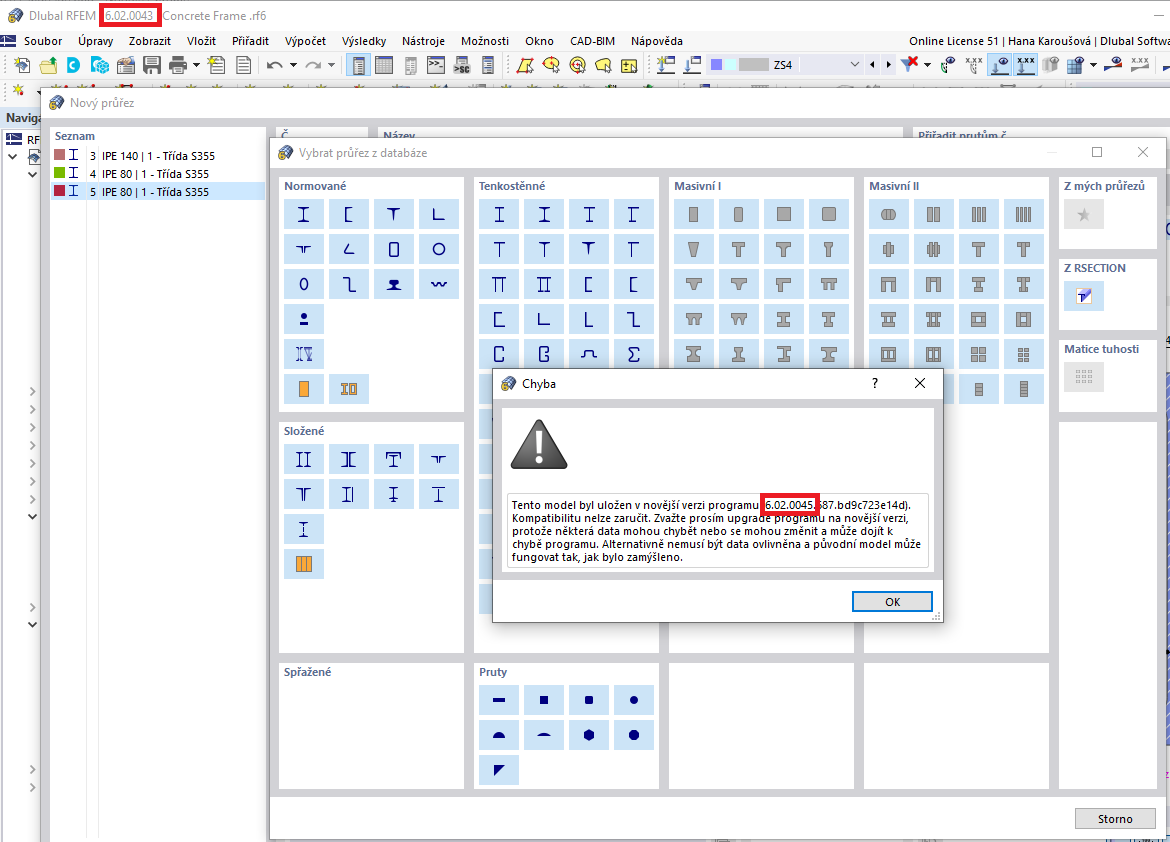Open the Zobrazit menu
Image resolution: width=1170 pixels, height=842 pixels.
coord(149,41)
